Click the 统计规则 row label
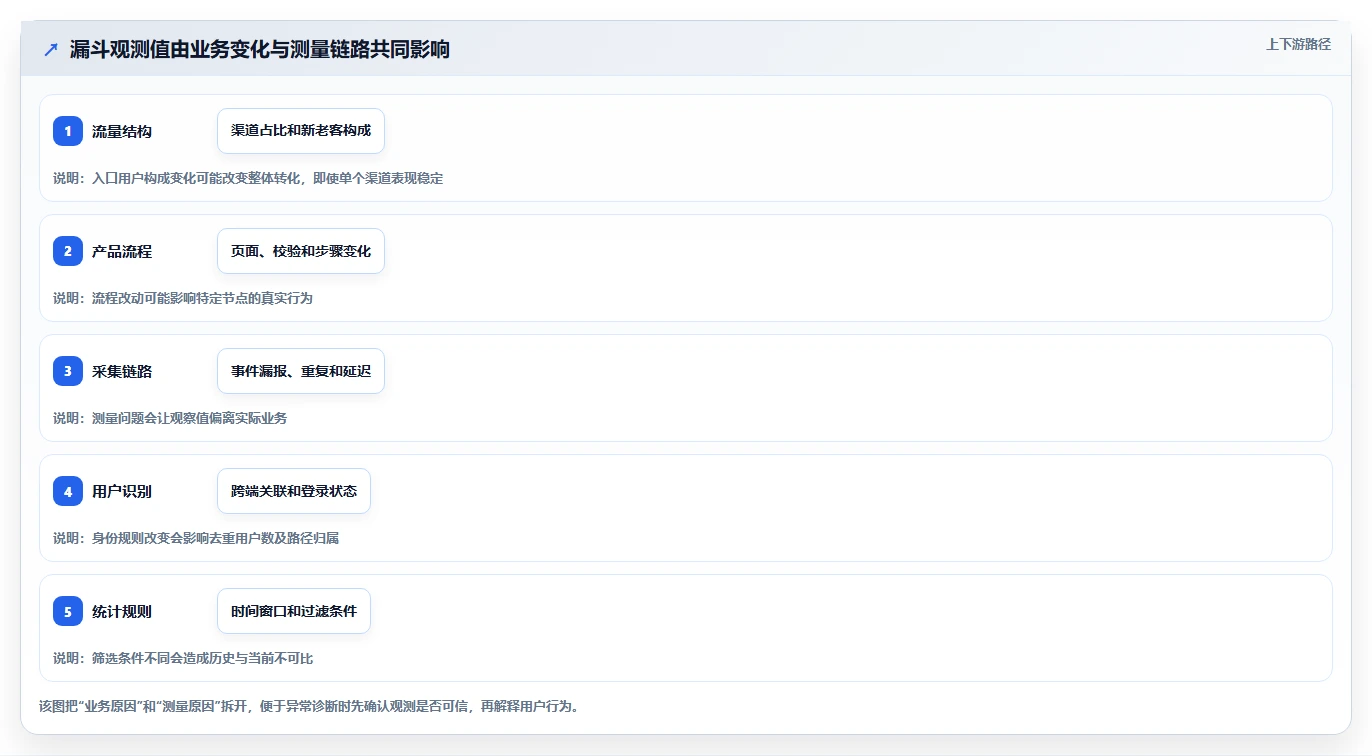Image resolution: width=1372 pixels, height=756 pixels. tap(122, 611)
